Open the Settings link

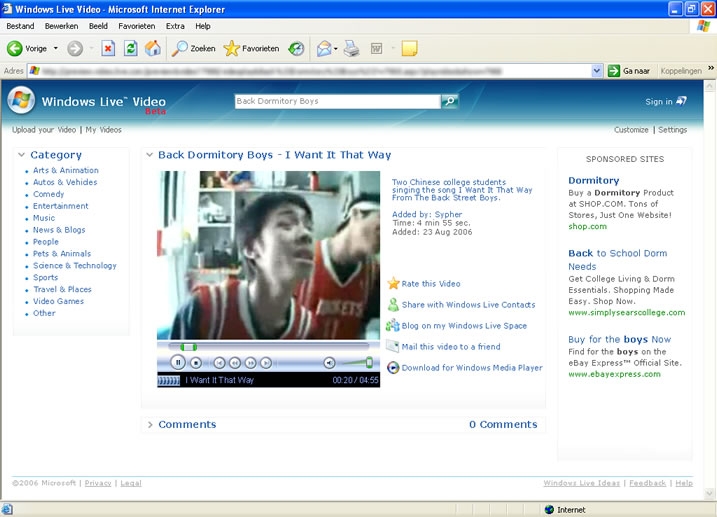pyautogui.click(x=672, y=130)
